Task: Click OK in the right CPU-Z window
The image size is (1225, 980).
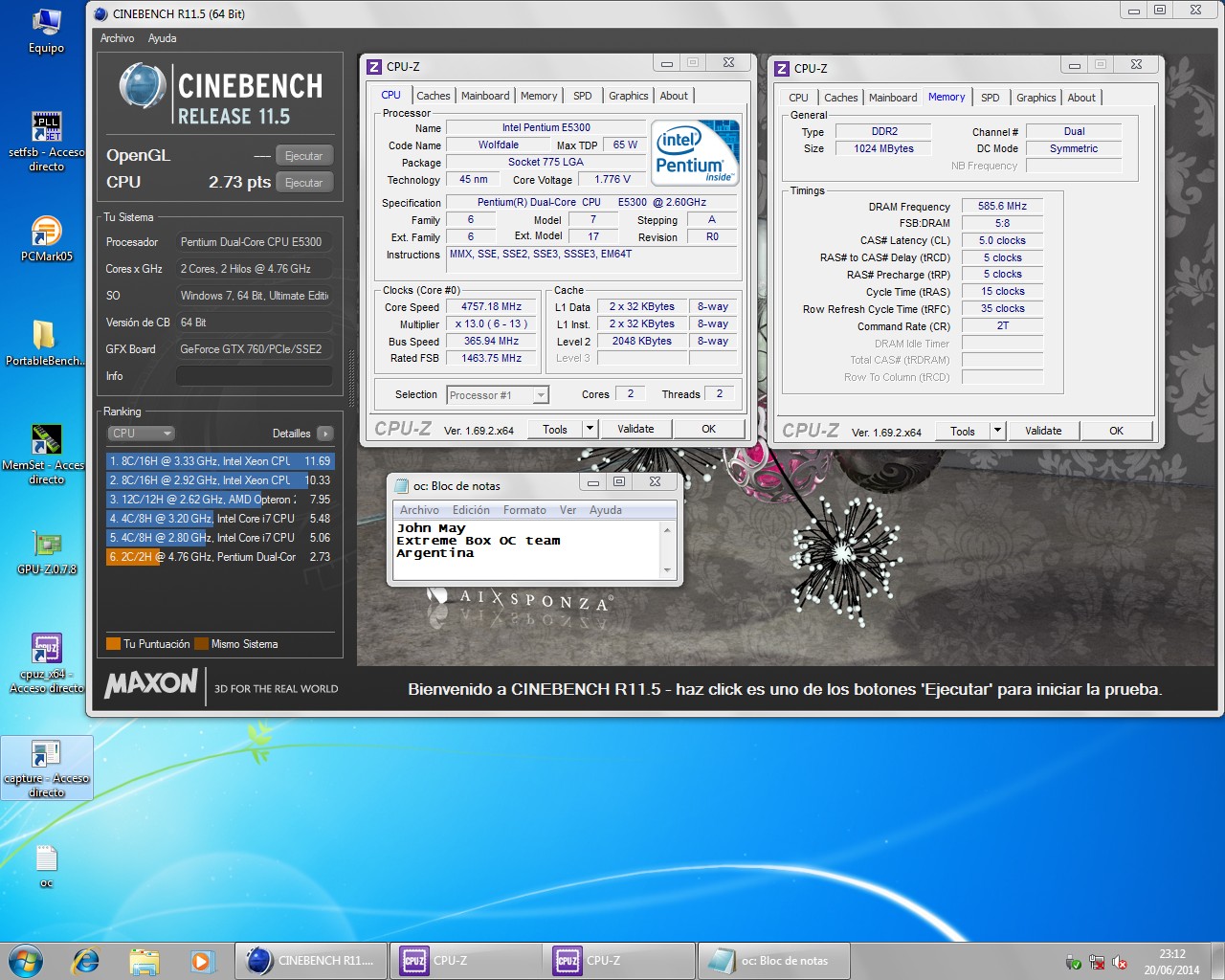Action: click(x=1116, y=431)
